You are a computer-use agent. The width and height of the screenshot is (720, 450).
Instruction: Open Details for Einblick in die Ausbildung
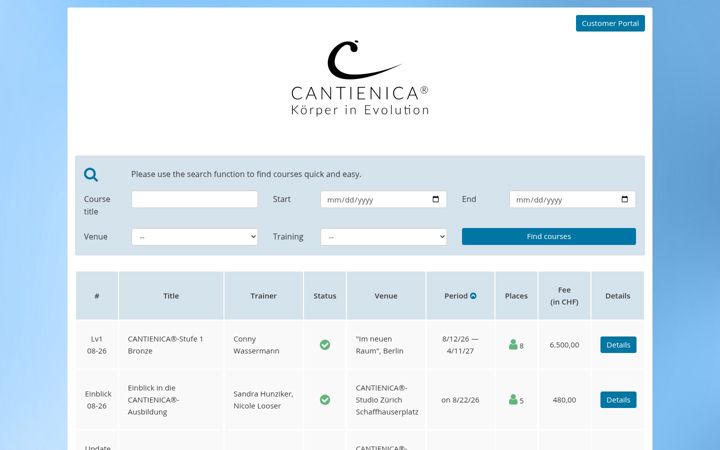(618, 400)
